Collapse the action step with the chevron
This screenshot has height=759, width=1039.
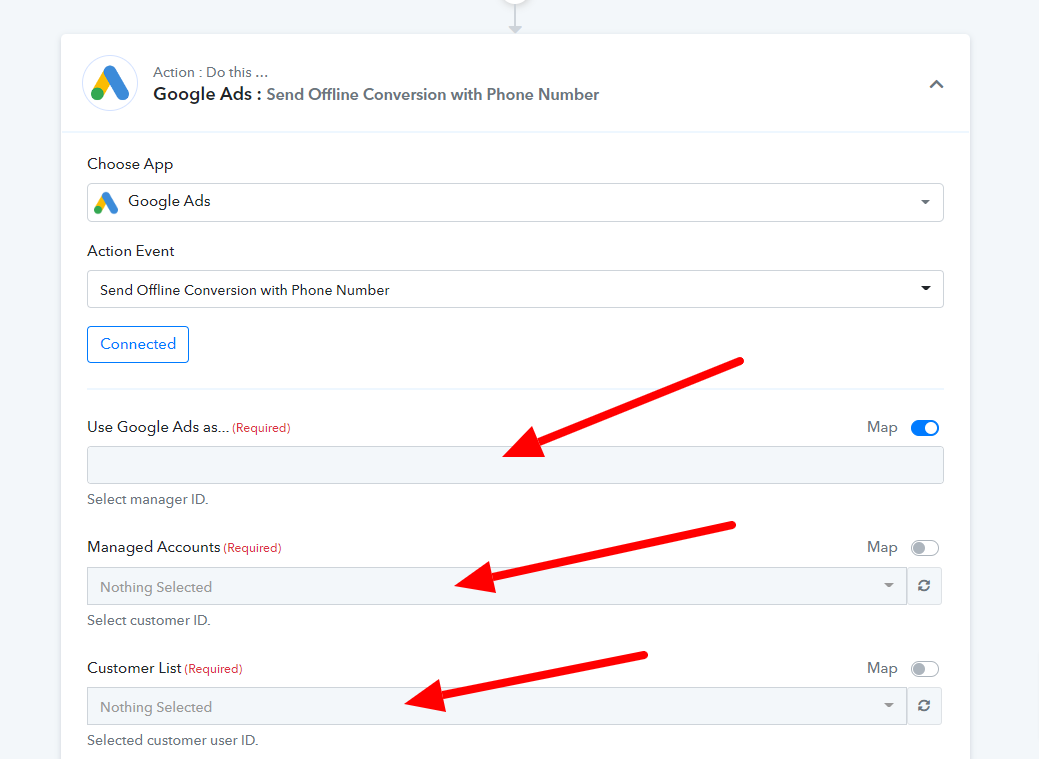[936, 84]
